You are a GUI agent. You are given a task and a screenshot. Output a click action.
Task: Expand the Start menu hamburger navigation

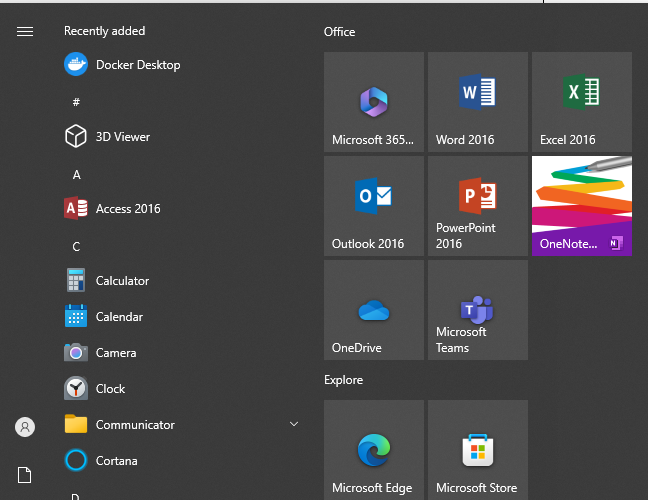(x=25, y=32)
